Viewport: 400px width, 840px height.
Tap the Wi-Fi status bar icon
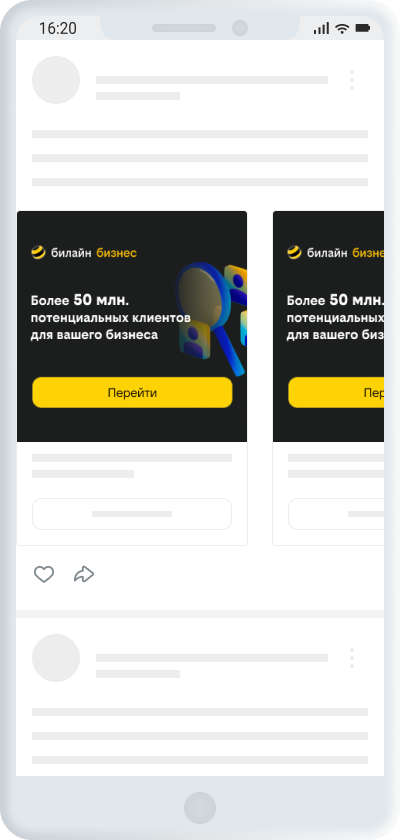tap(342, 28)
